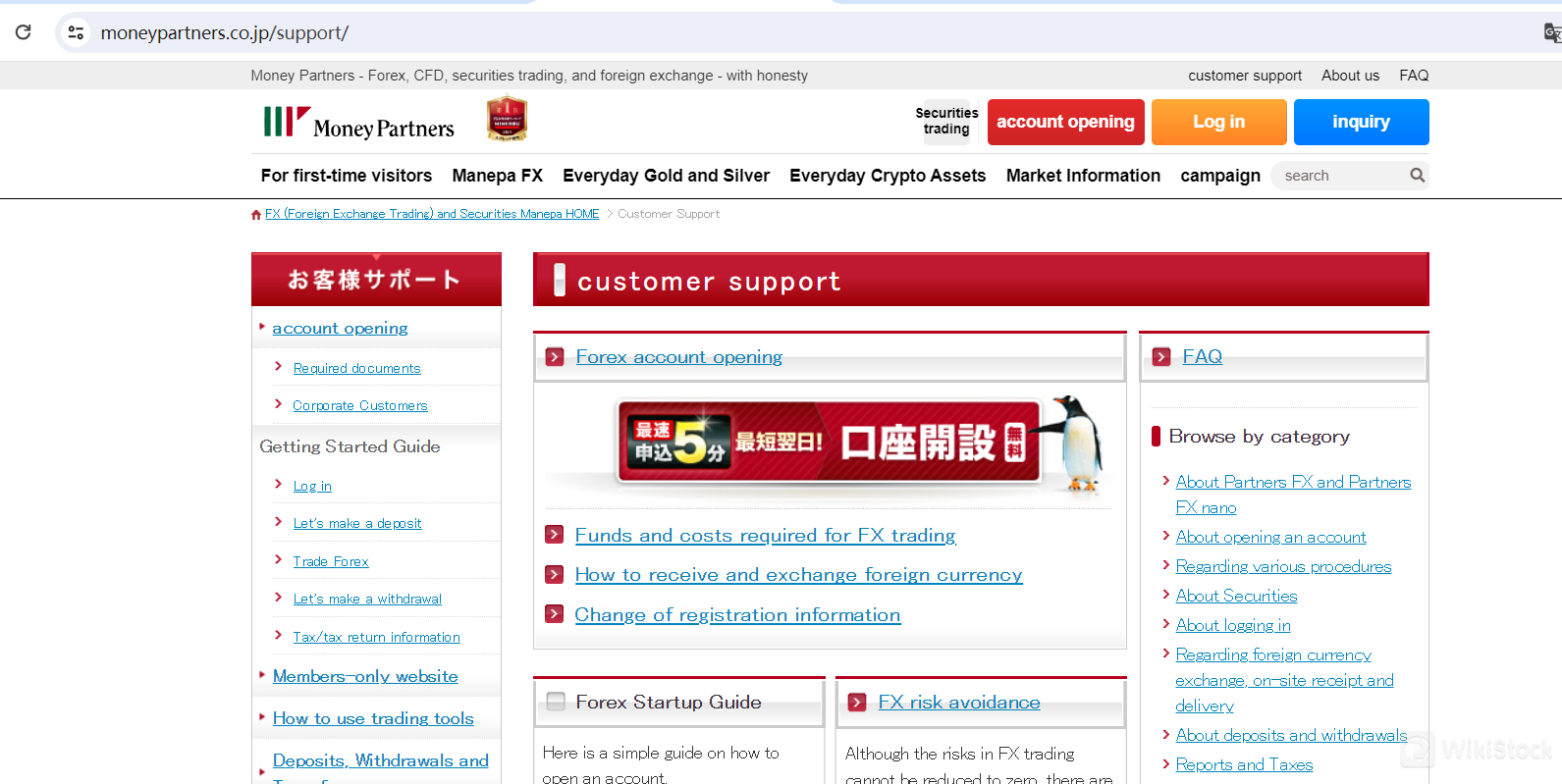Open the FX risk avoidance link
Viewport: 1562px width, 784px height.
(959, 703)
